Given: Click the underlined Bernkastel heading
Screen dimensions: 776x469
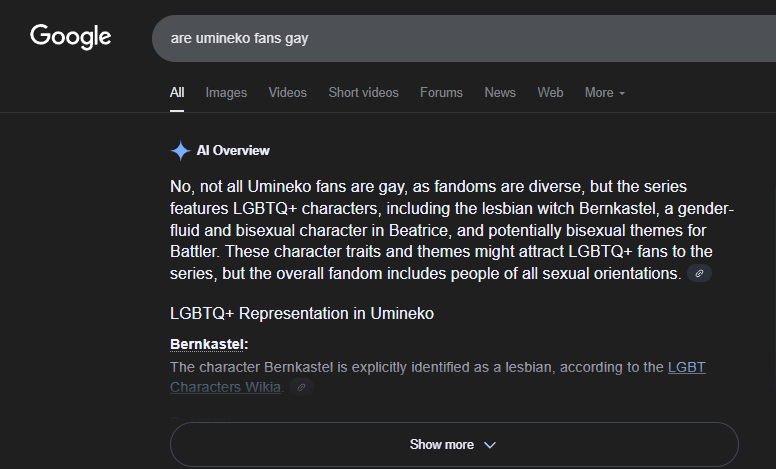Looking at the screenshot, I should 208,344.
